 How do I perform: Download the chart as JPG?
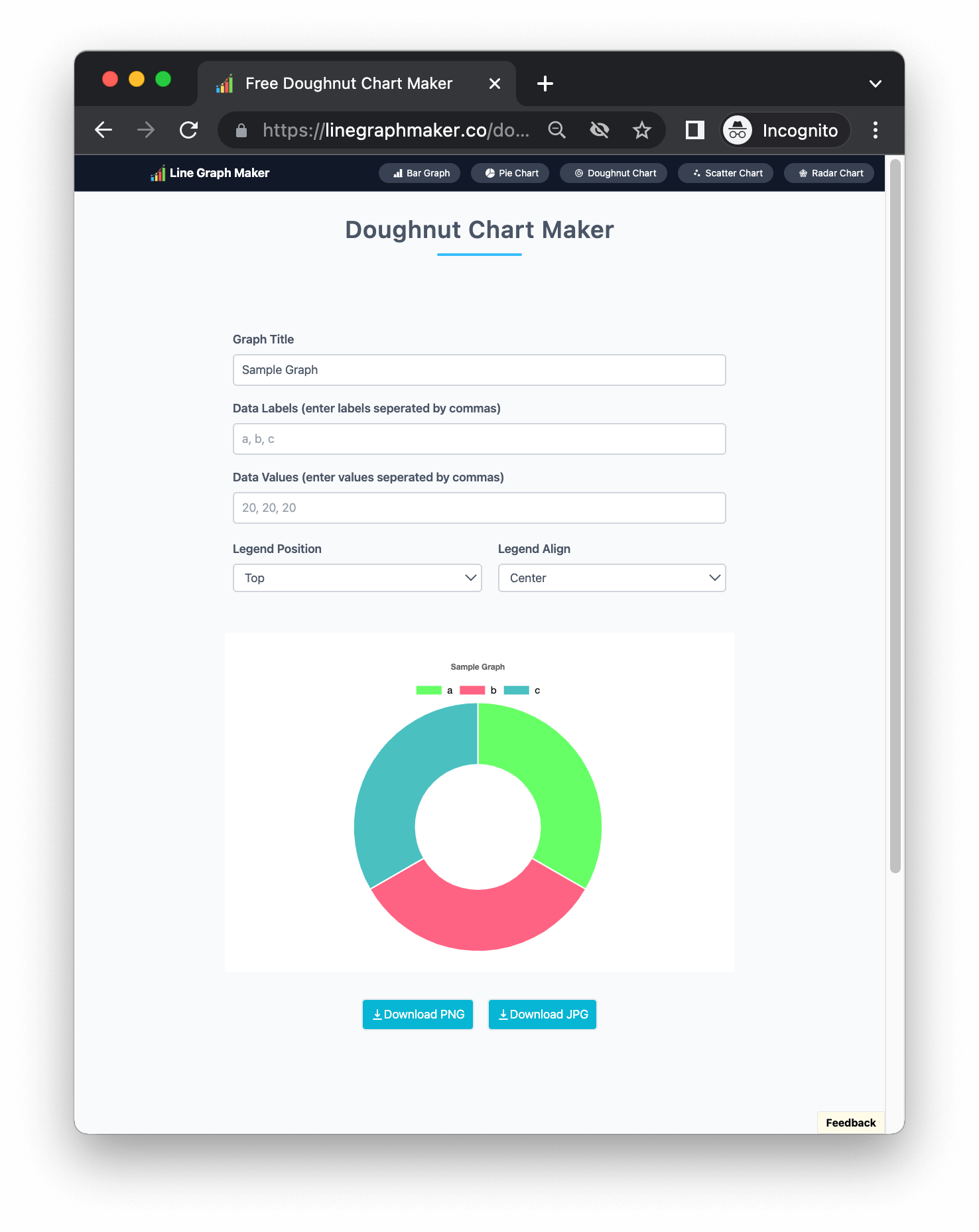[543, 1015]
